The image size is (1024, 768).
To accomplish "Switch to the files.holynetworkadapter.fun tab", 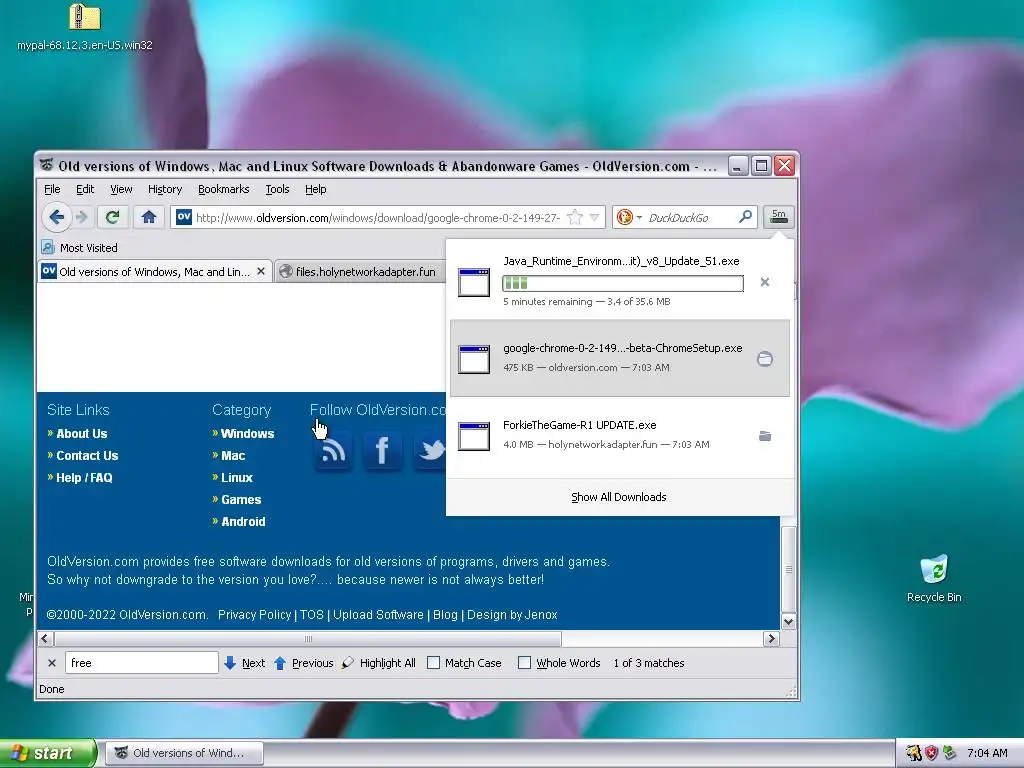I will (358, 272).
